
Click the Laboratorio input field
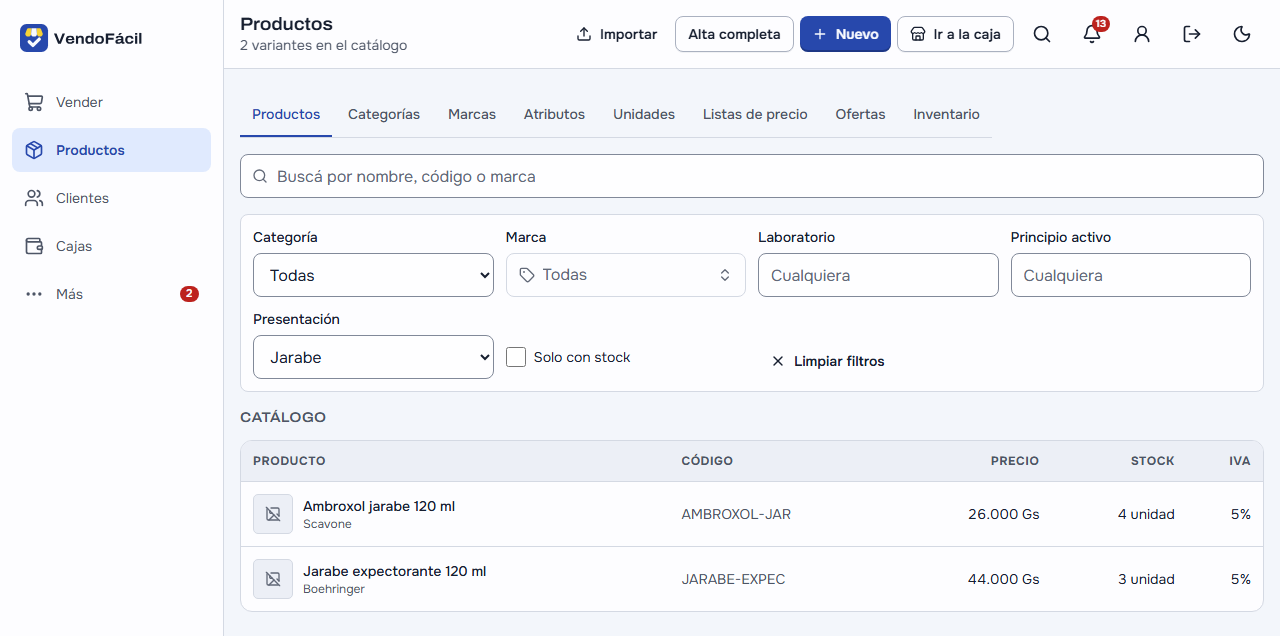pyautogui.click(x=878, y=275)
